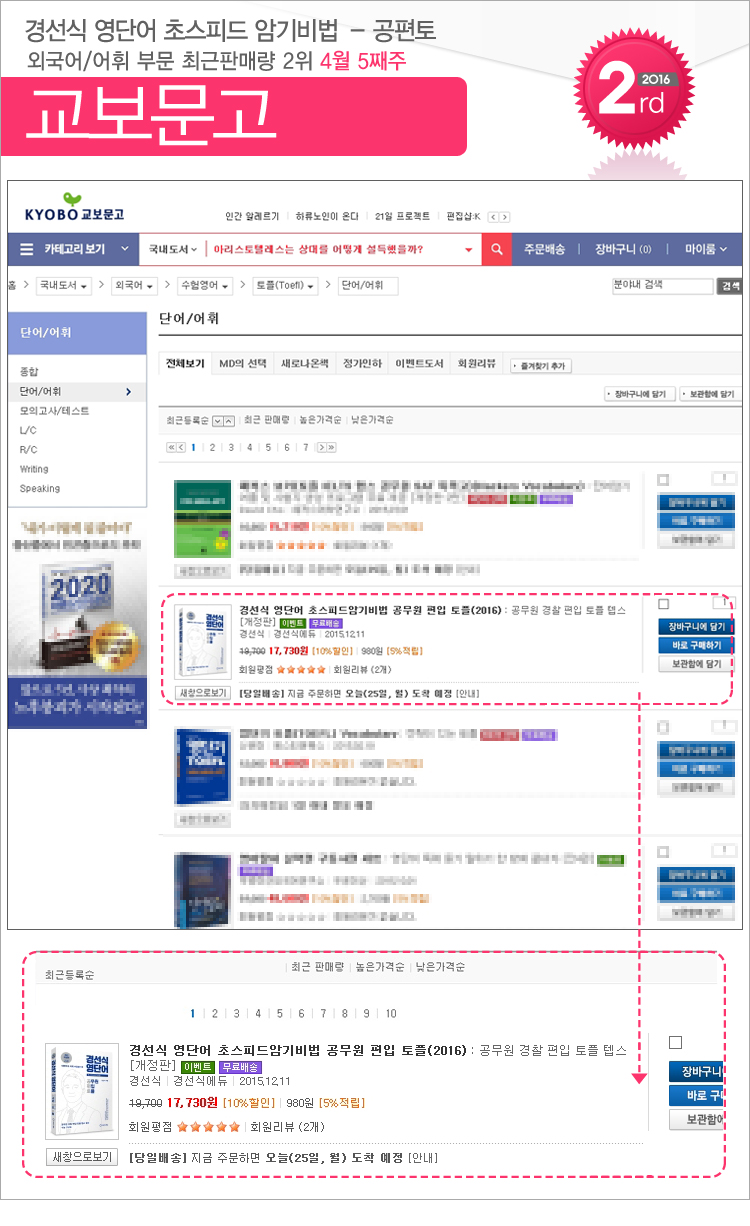This screenshot has width=750, height=1226.
Task: Tick the checkbox in the enlarged bottom listing
Action: (675, 1042)
